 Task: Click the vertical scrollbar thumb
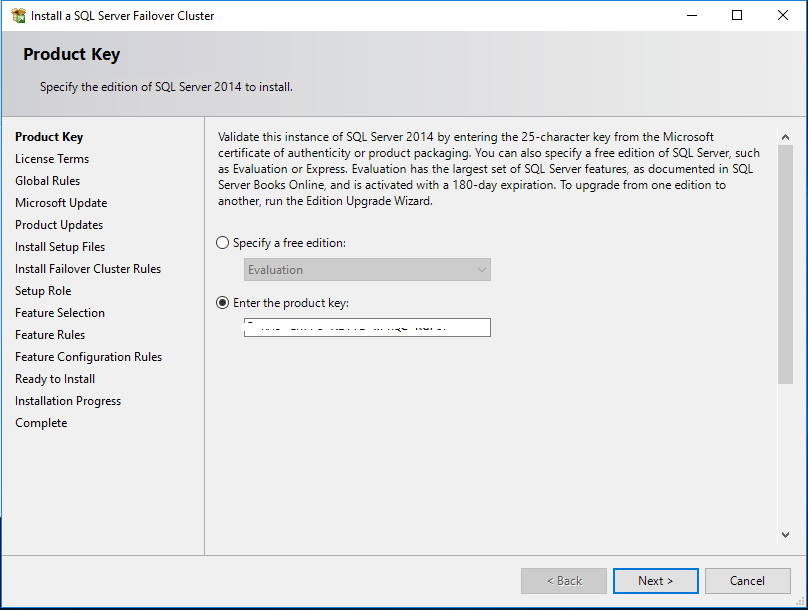[785, 264]
